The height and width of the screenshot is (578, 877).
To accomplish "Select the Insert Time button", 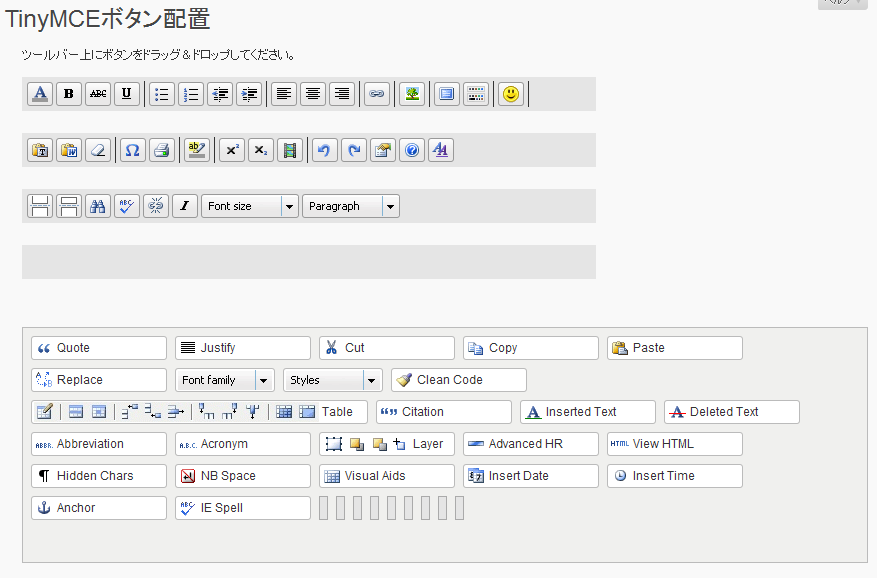I will (675, 476).
